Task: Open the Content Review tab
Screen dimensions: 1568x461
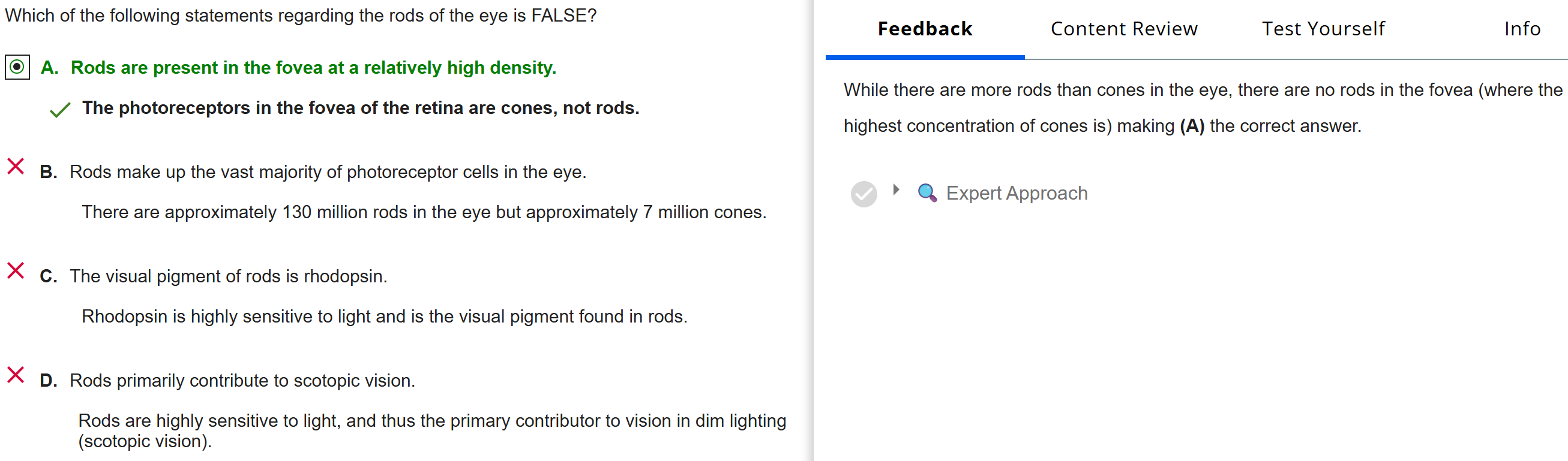Action: [1124, 29]
